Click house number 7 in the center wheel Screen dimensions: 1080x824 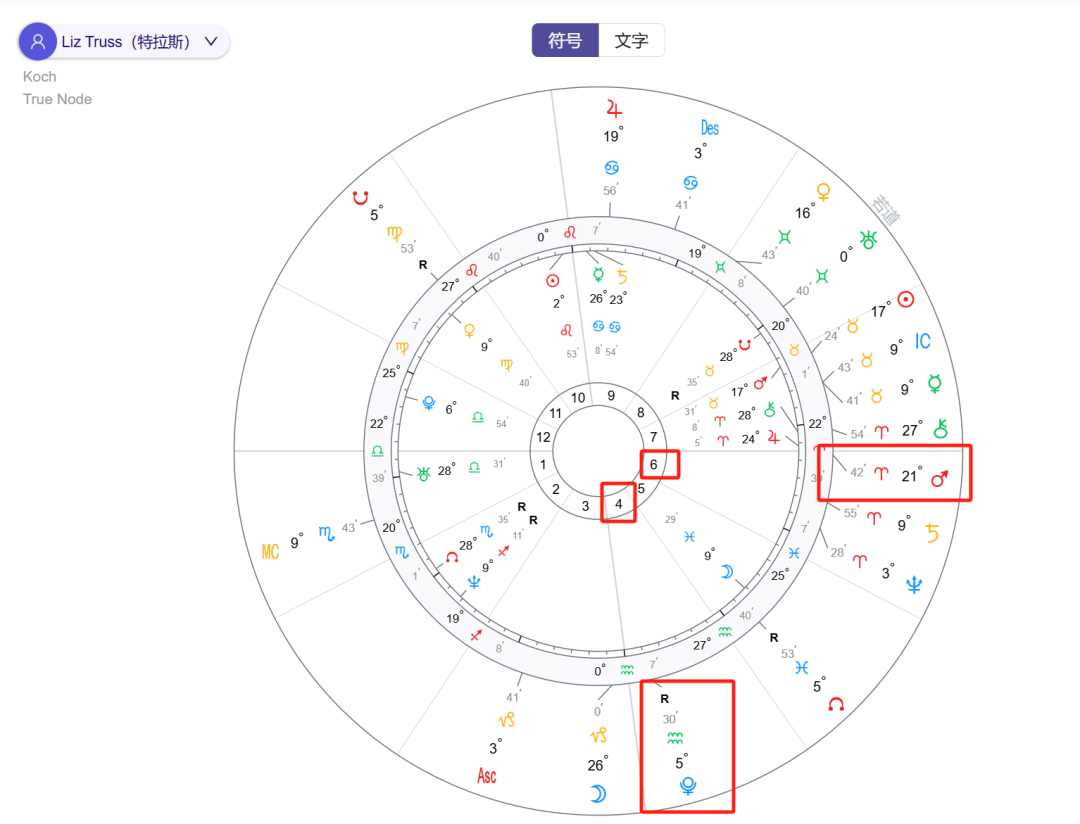[654, 437]
